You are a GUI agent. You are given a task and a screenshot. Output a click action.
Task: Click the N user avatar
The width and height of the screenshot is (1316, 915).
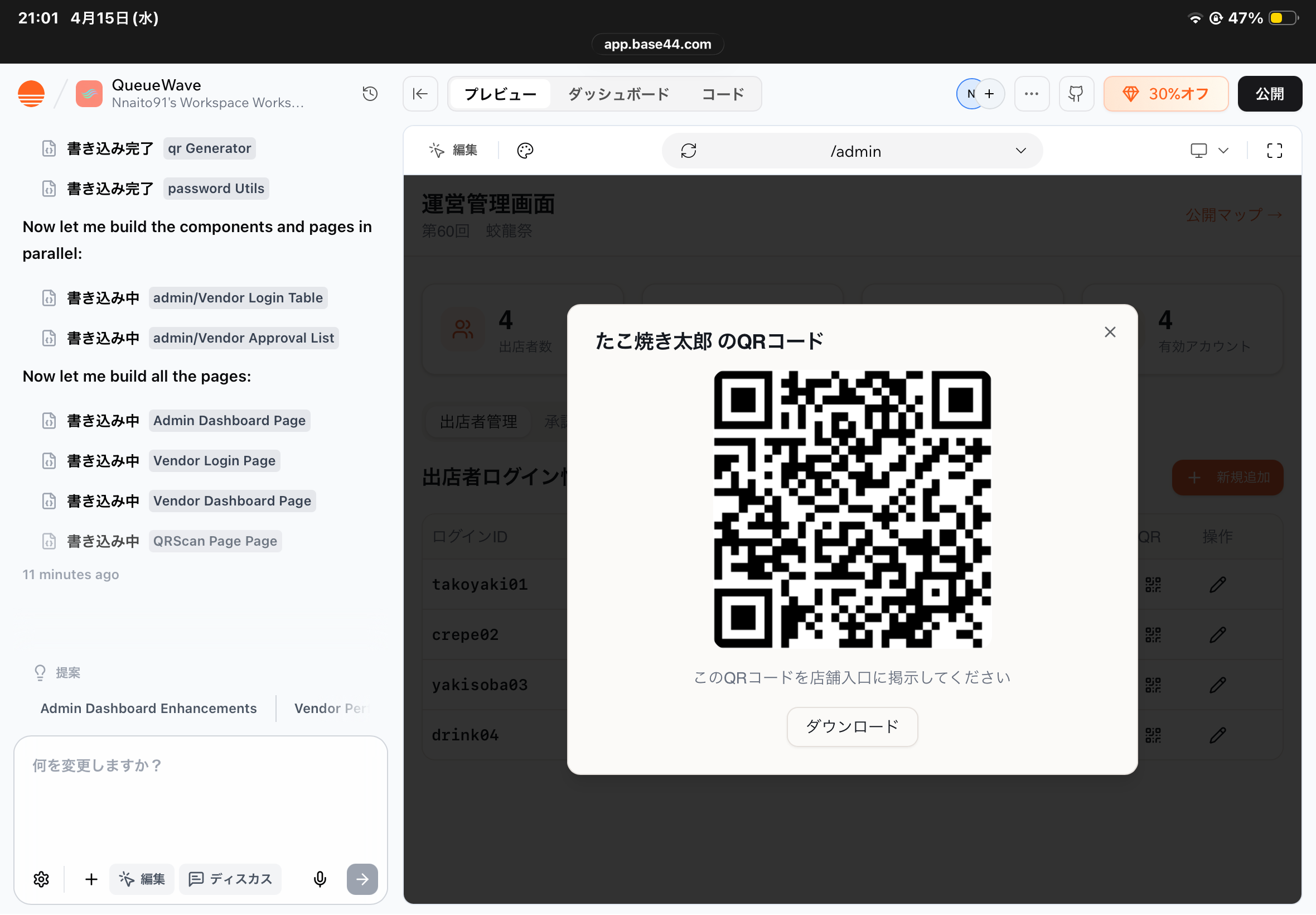tap(969, 93)
